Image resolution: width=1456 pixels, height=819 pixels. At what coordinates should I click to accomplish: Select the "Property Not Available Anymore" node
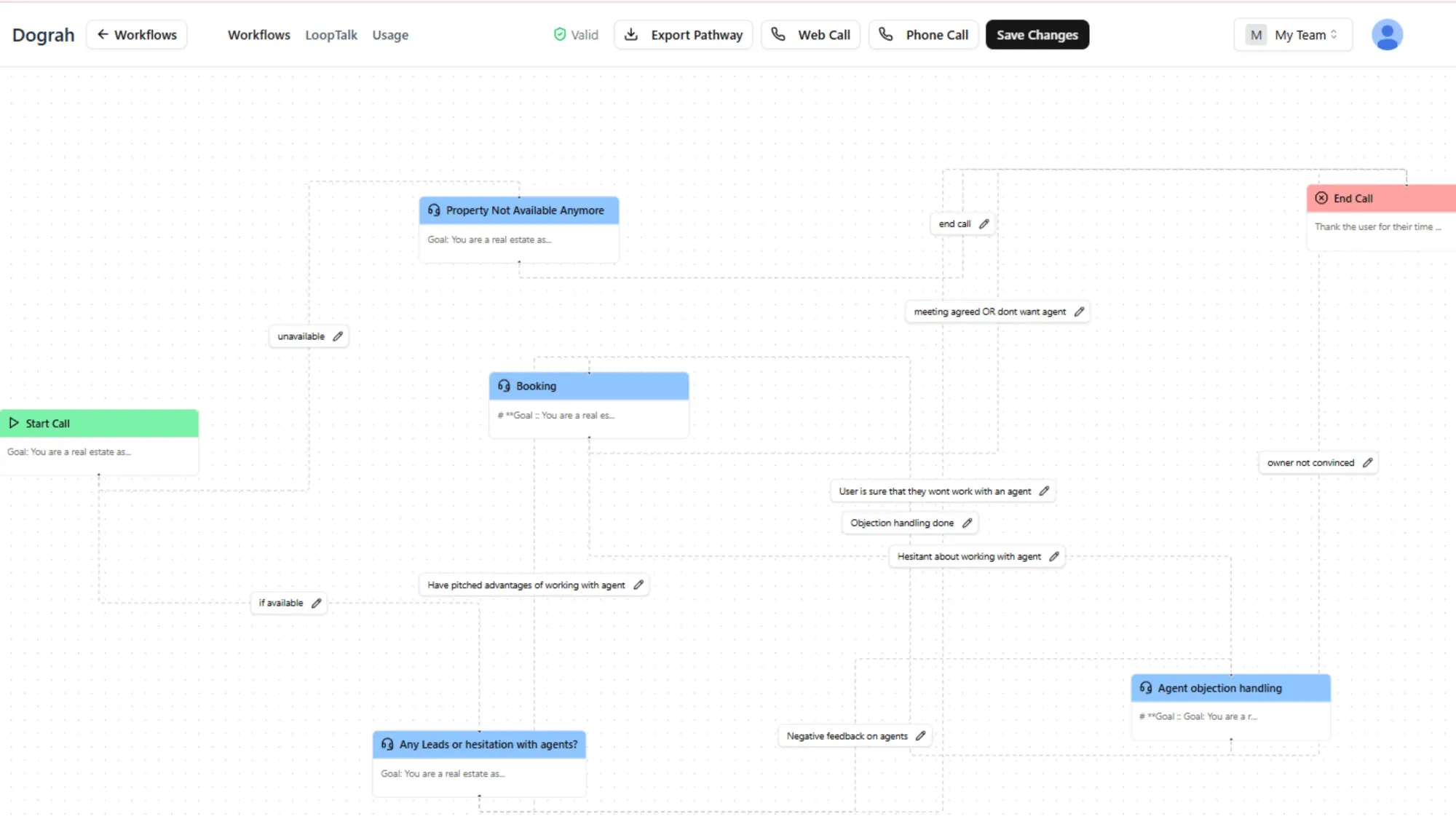[x=518, y=210]
